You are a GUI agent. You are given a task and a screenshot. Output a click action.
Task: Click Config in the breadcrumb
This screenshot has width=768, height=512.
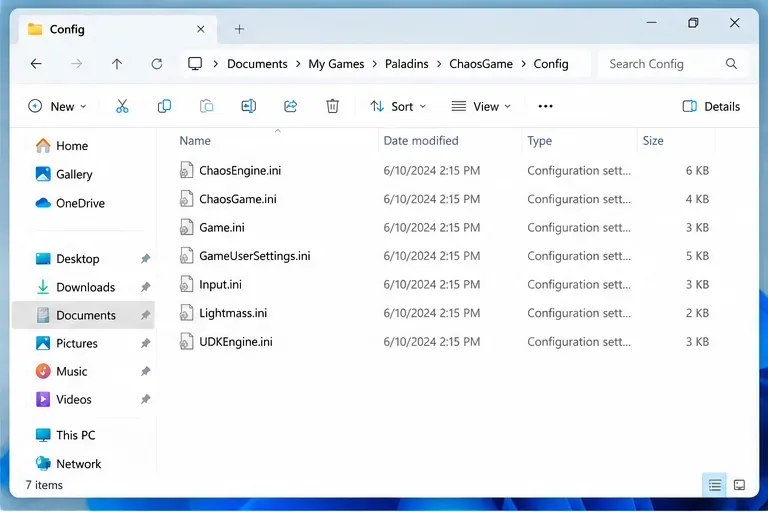pos(551,64)
